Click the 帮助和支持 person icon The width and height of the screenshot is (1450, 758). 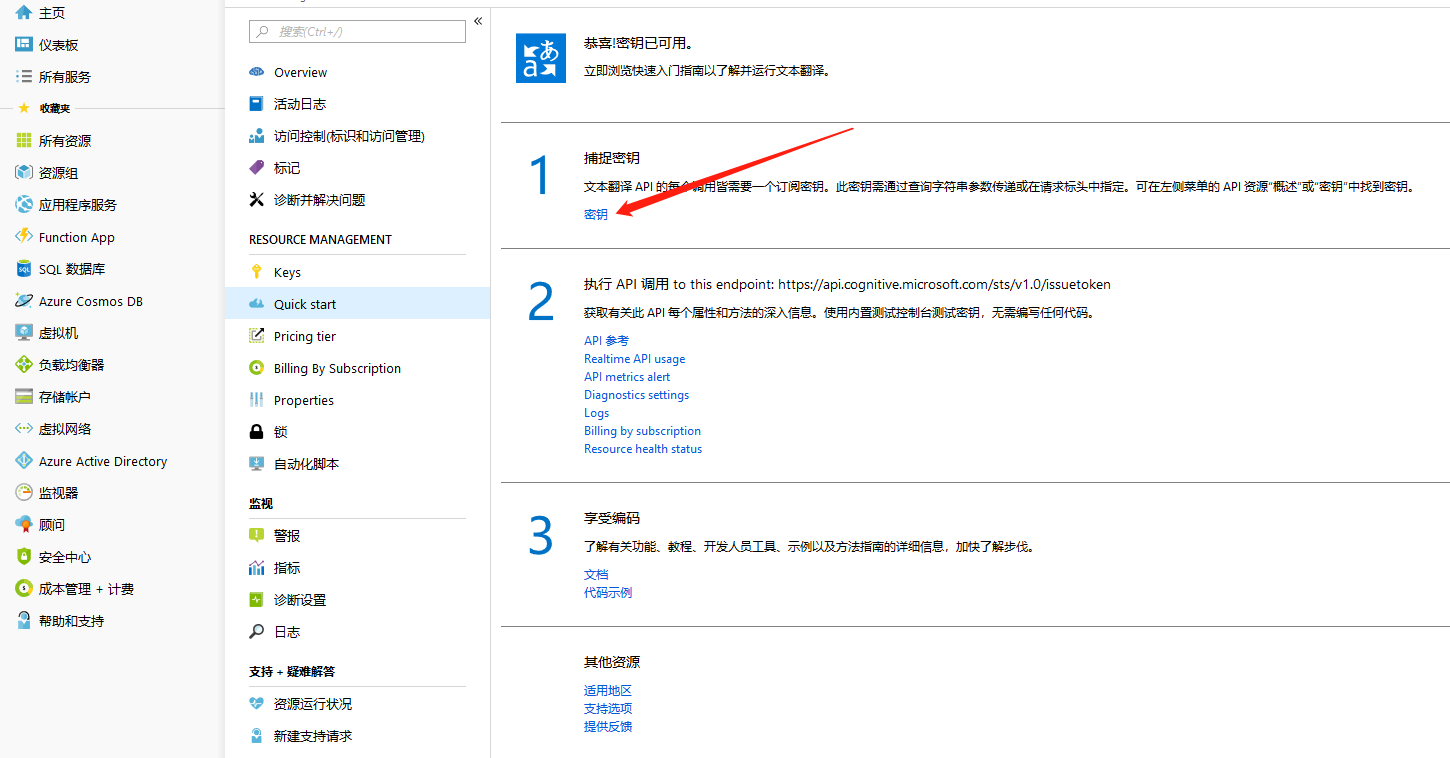pyautogui.click(x=24, y=621)
